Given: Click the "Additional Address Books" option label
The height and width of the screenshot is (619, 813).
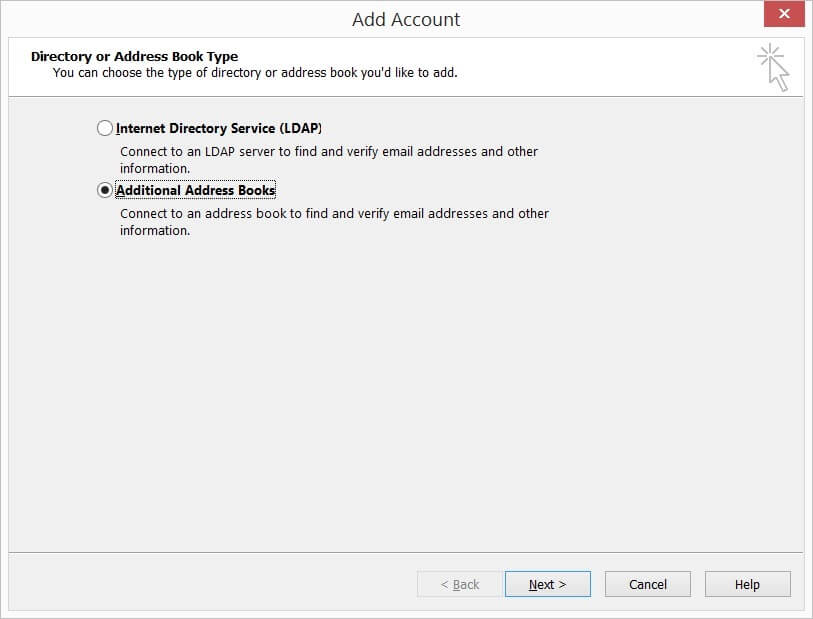Looking at the screenshot, I should point(195,190).
